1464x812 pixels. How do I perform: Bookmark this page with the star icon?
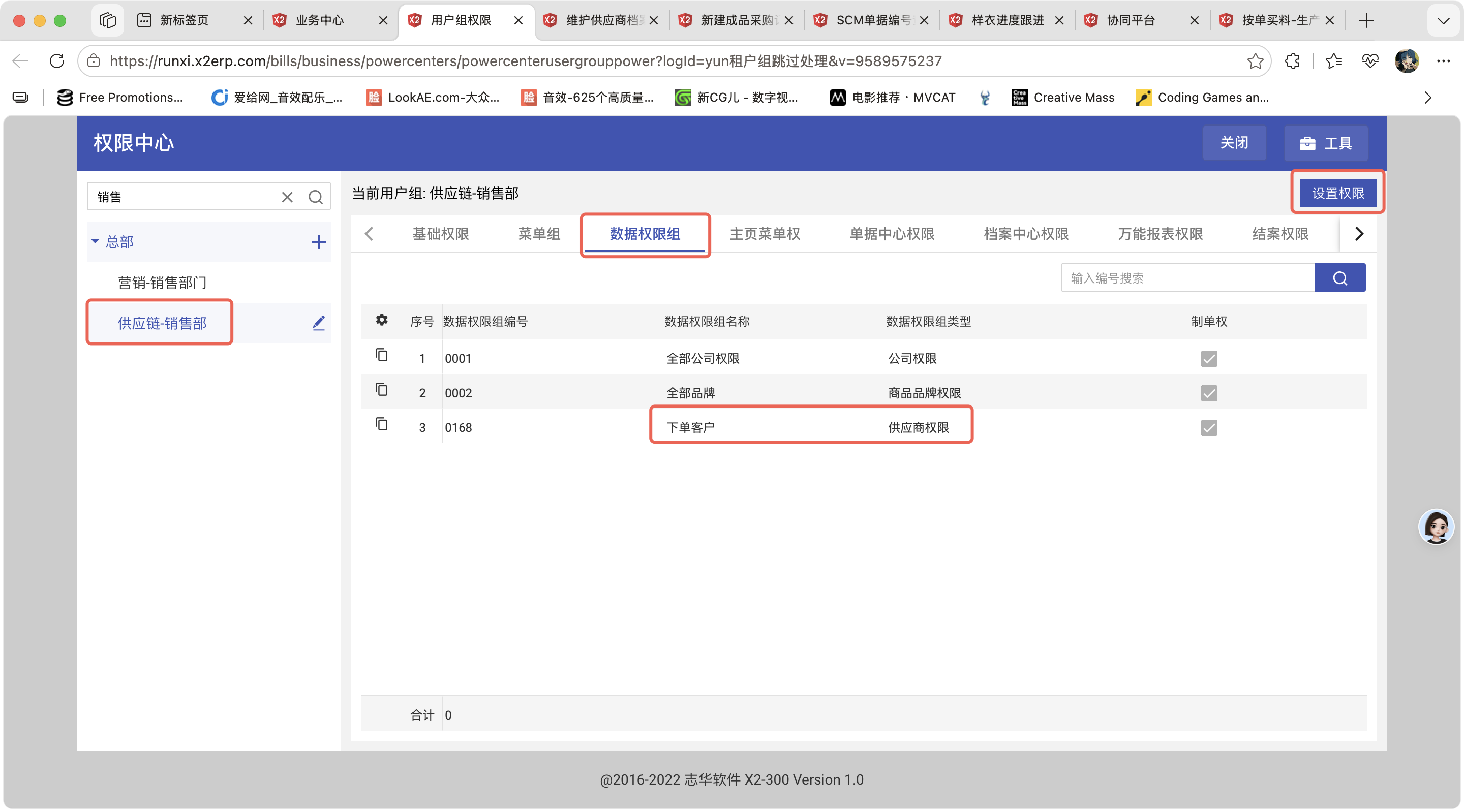point(1255,61)
